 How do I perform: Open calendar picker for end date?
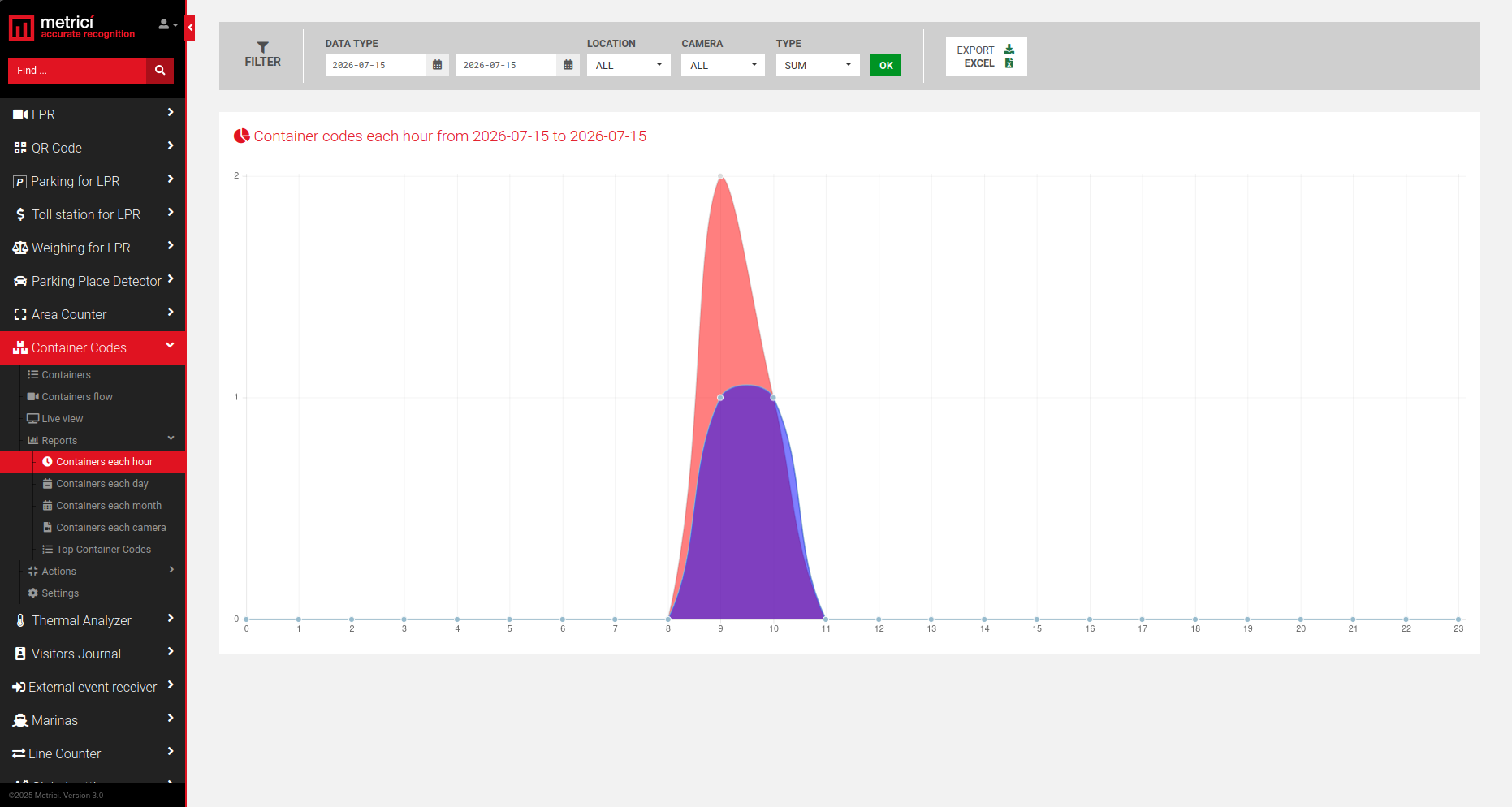tap(568, 65)
